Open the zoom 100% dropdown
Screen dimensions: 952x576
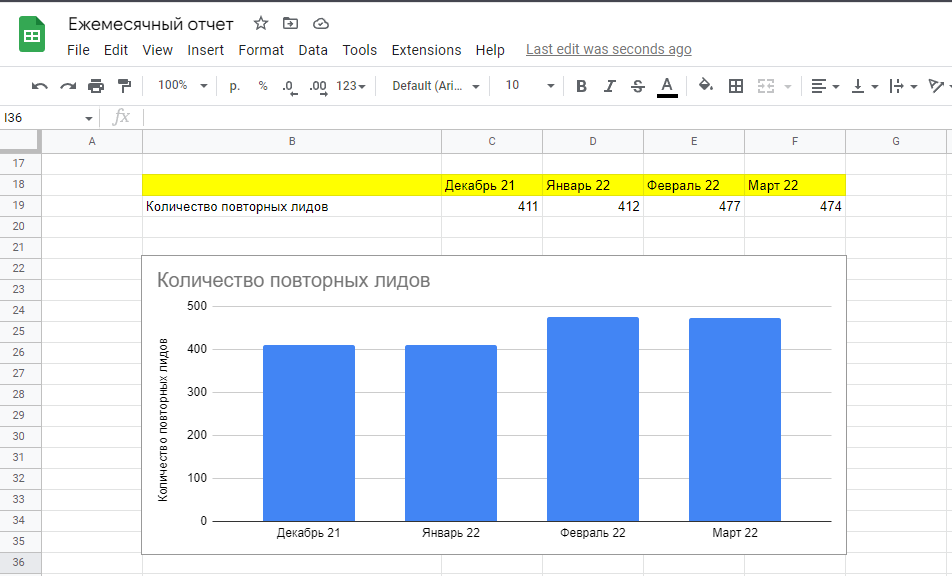click(182, 86)
